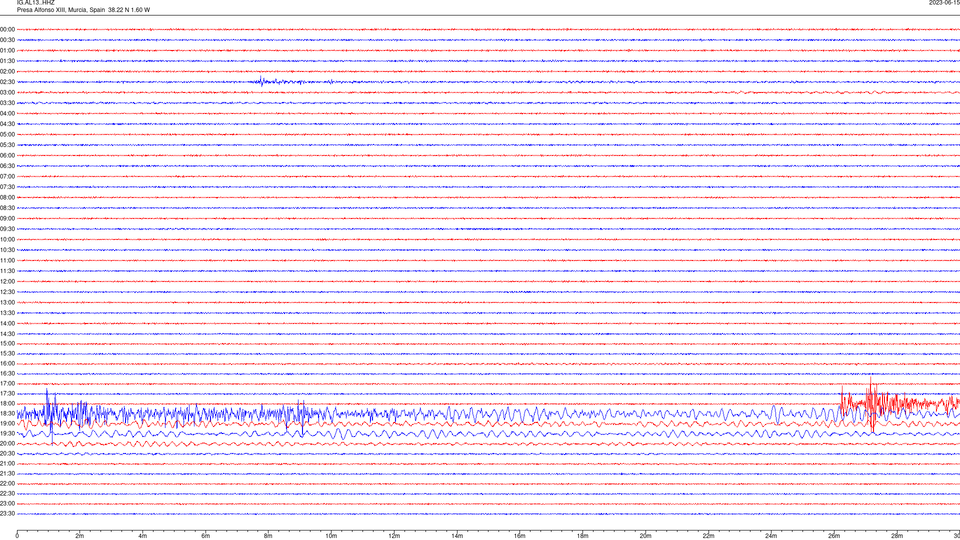Select the 14m axis tick label
The height and width of the screenshot is (540, 960).
[x=457, y=536]
